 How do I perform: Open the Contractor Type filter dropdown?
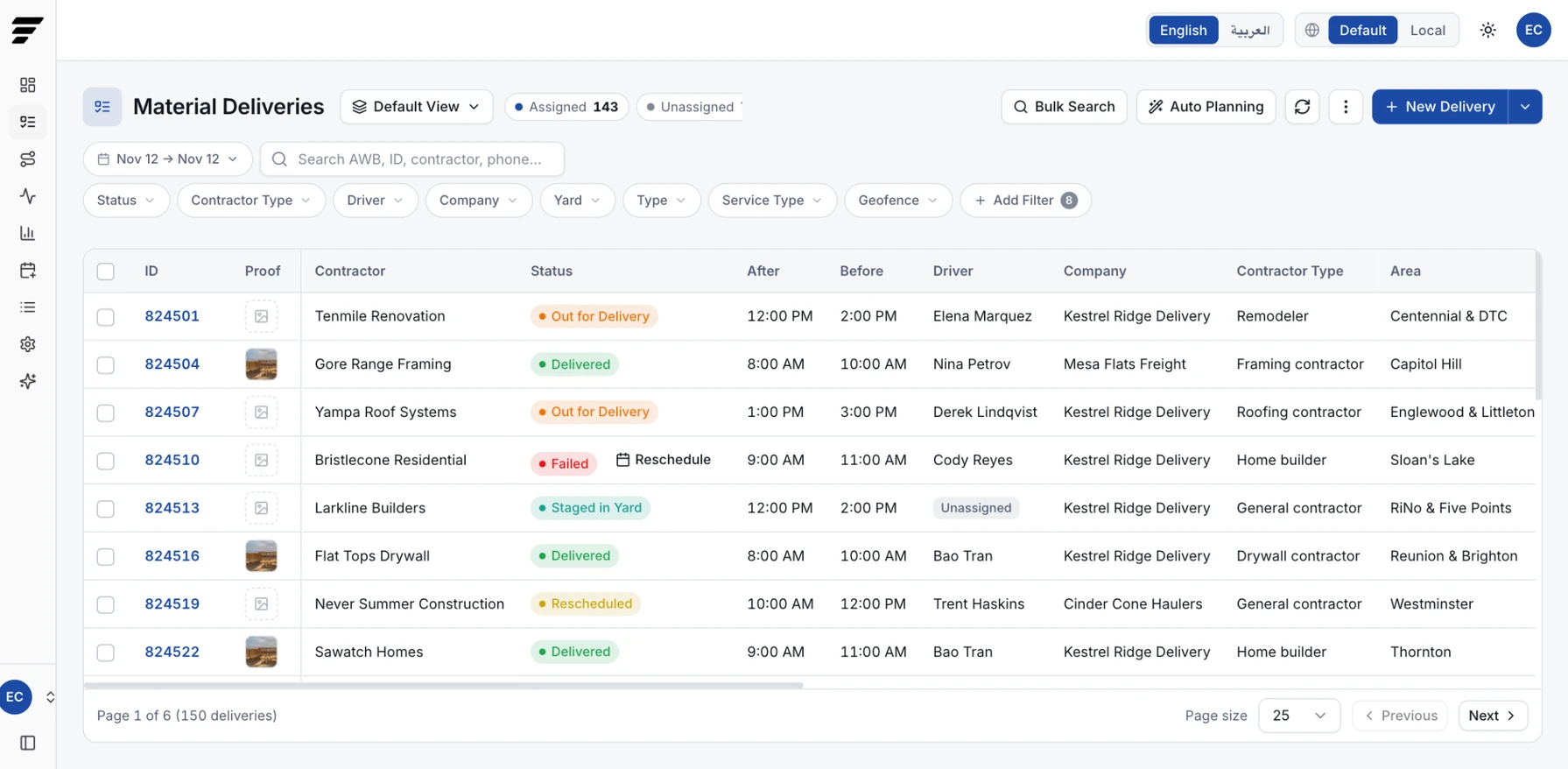coord(251,200)
